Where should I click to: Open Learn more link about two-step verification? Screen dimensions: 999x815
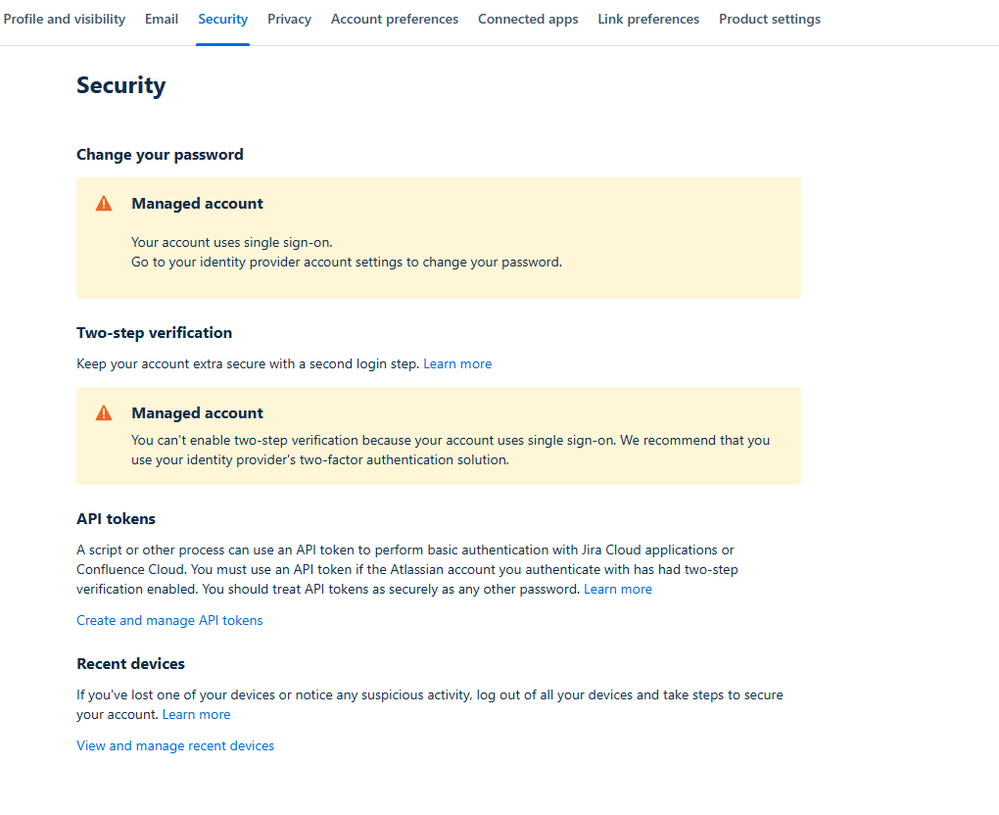click(x=458, y=364)
